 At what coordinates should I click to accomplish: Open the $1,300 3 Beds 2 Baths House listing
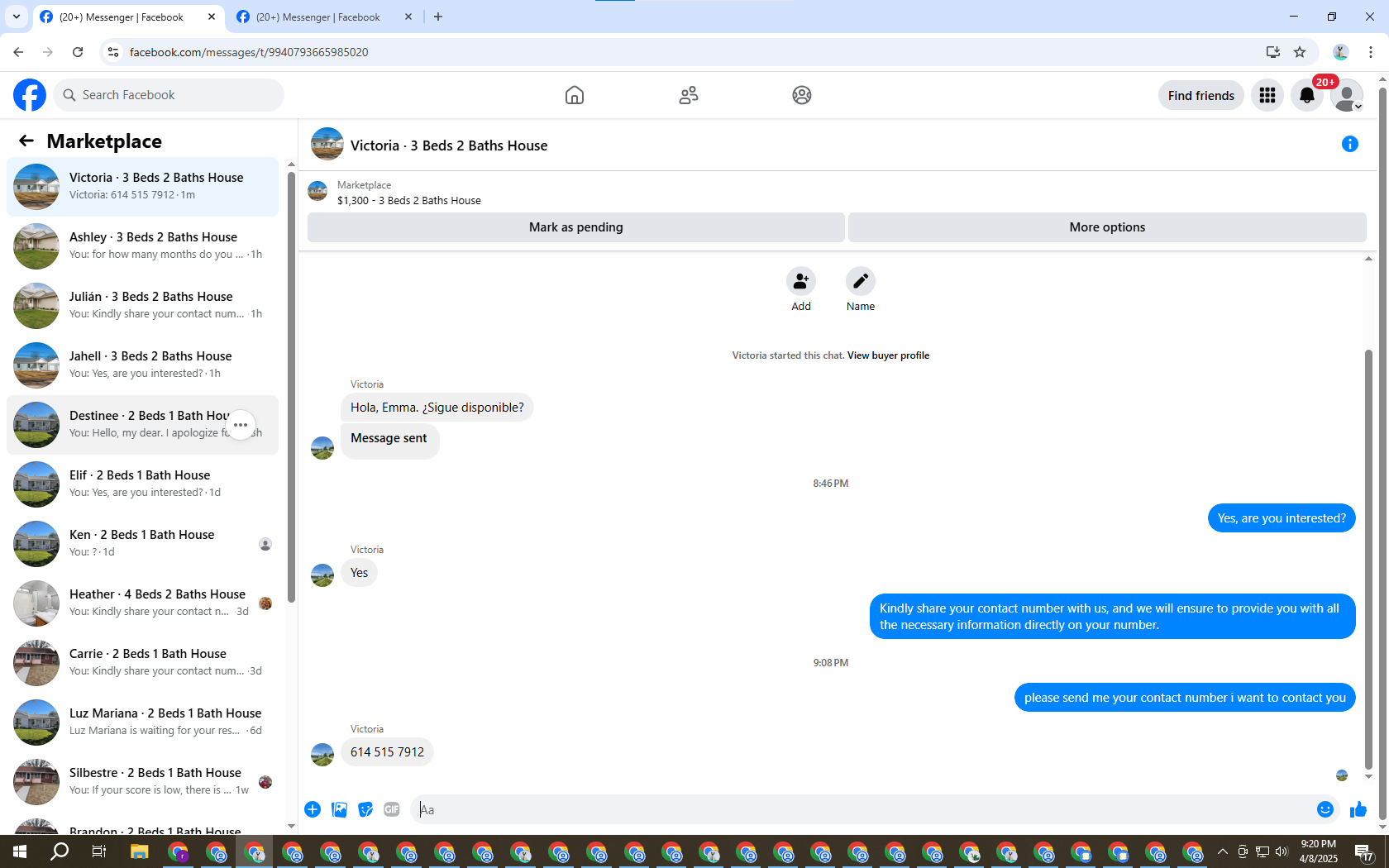point(409,201)
